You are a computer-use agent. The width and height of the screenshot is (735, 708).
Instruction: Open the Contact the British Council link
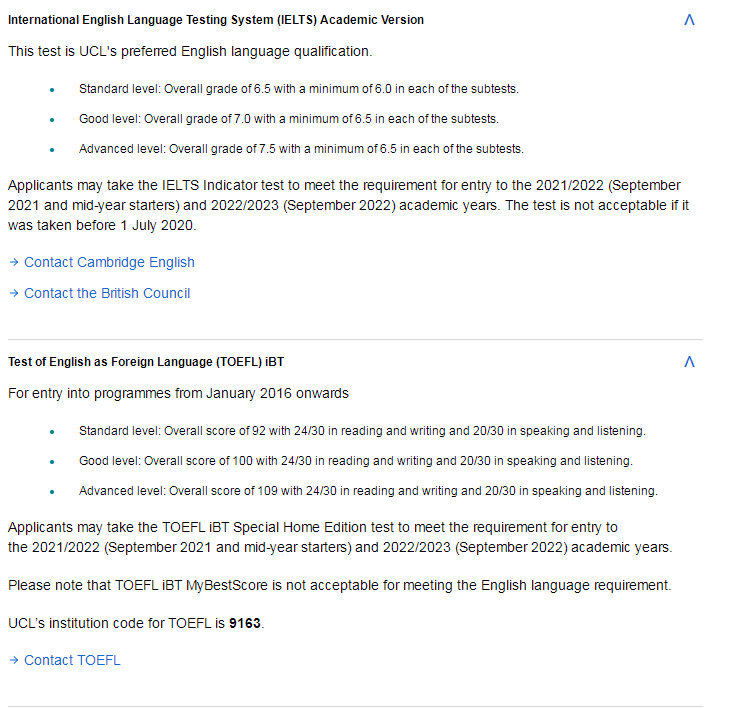tap(107, 293)
